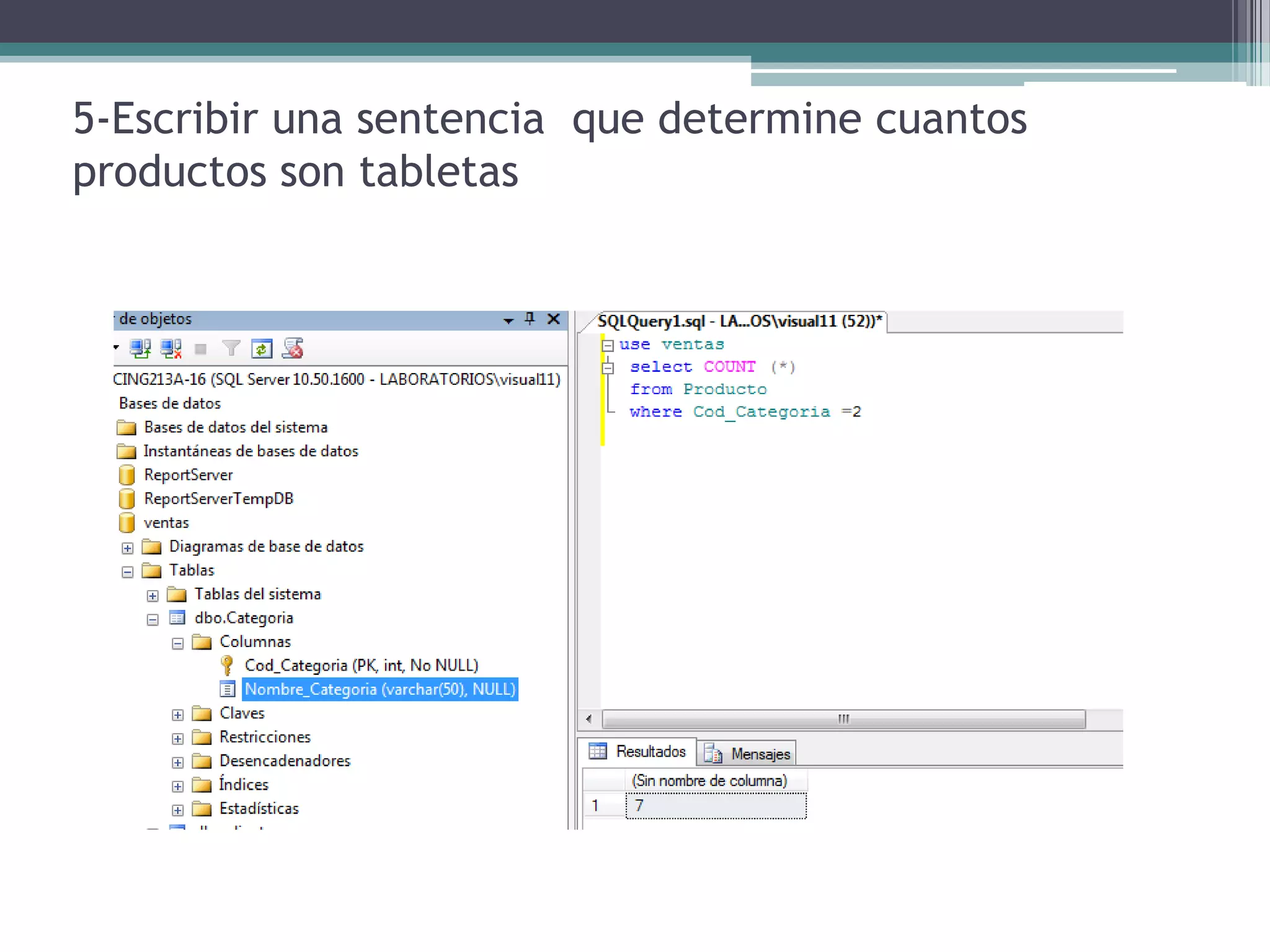The image size is (1270, 952).
Task: Click the Refresh icon in Object Explorer
Action: click(262, 349)
